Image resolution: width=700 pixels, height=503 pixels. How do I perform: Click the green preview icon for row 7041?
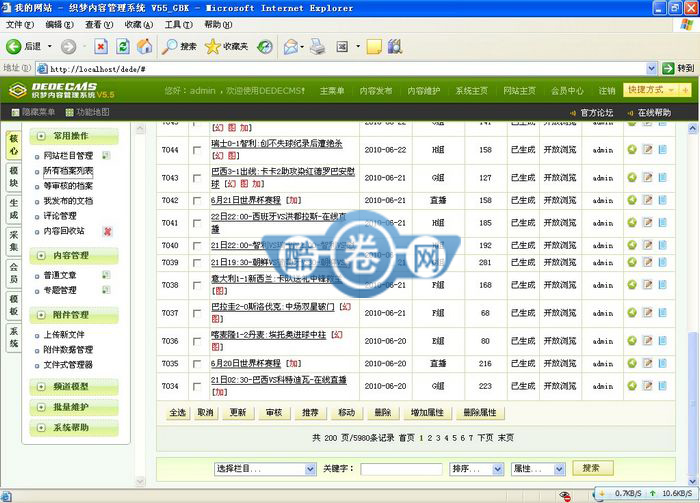click(632, 222)
